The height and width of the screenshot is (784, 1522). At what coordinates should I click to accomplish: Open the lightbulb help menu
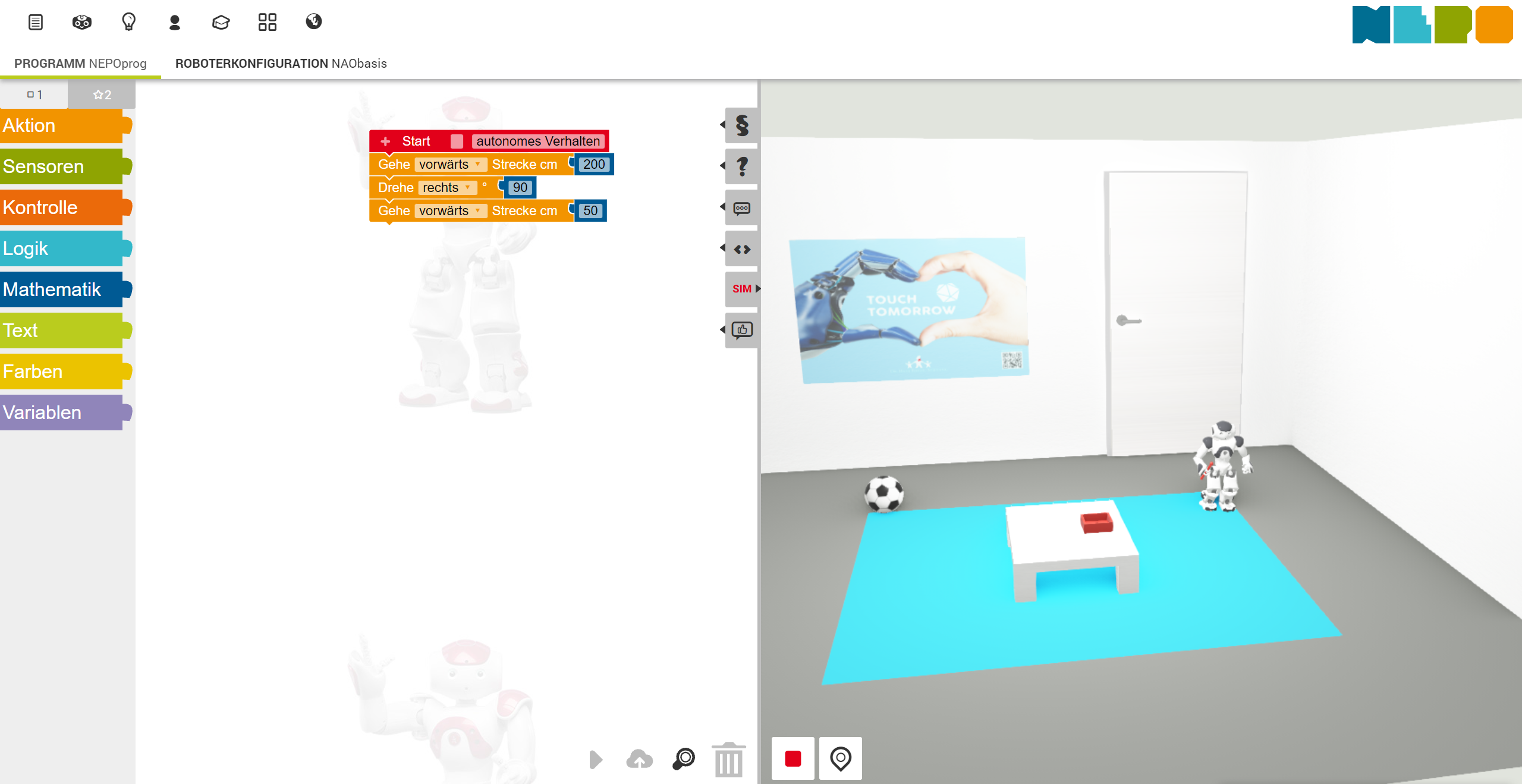[128, 22]
